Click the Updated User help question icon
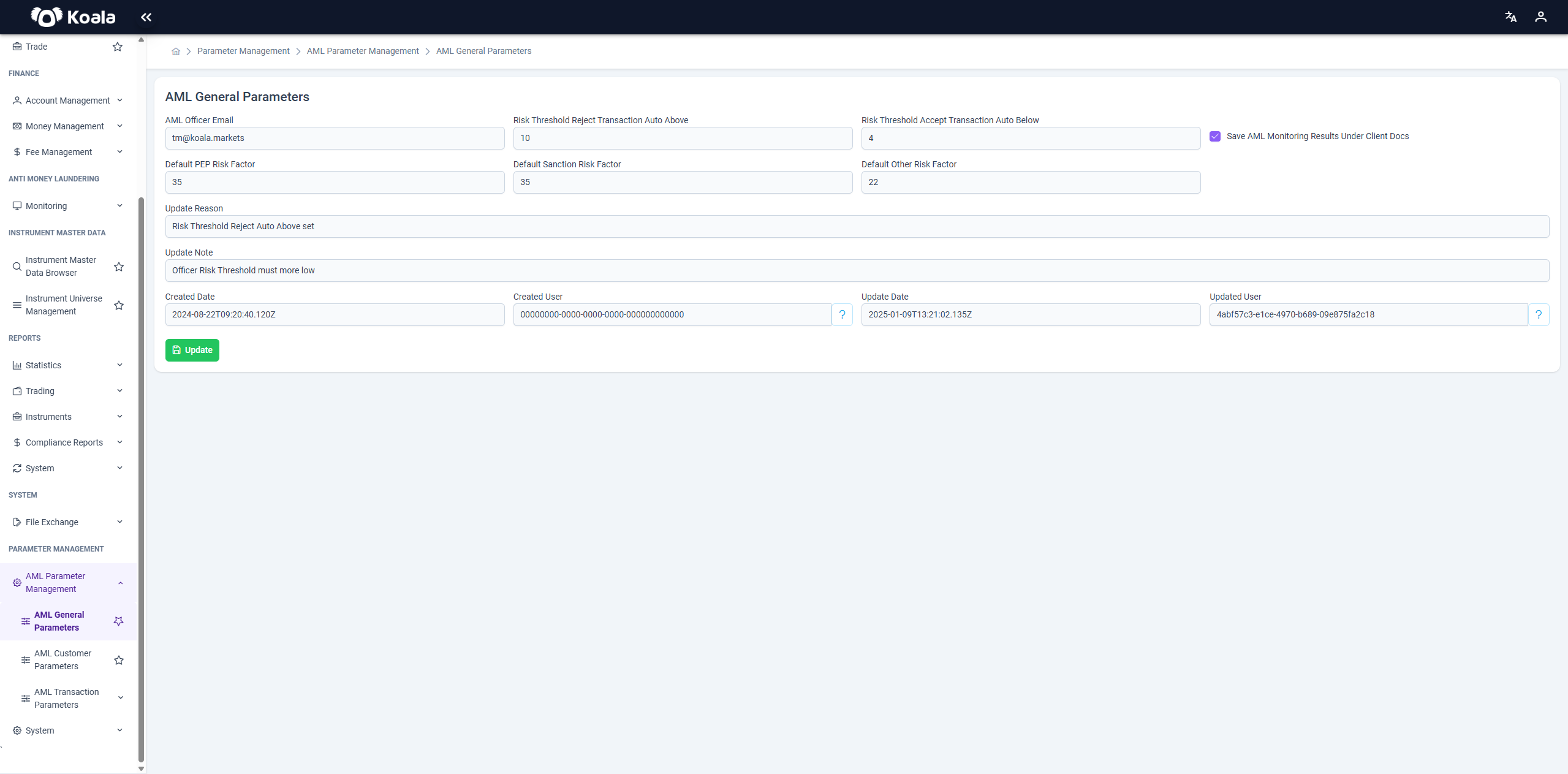Image resolution: width=1568 pixels, height=774 pixels. [x=1538, y=314]
